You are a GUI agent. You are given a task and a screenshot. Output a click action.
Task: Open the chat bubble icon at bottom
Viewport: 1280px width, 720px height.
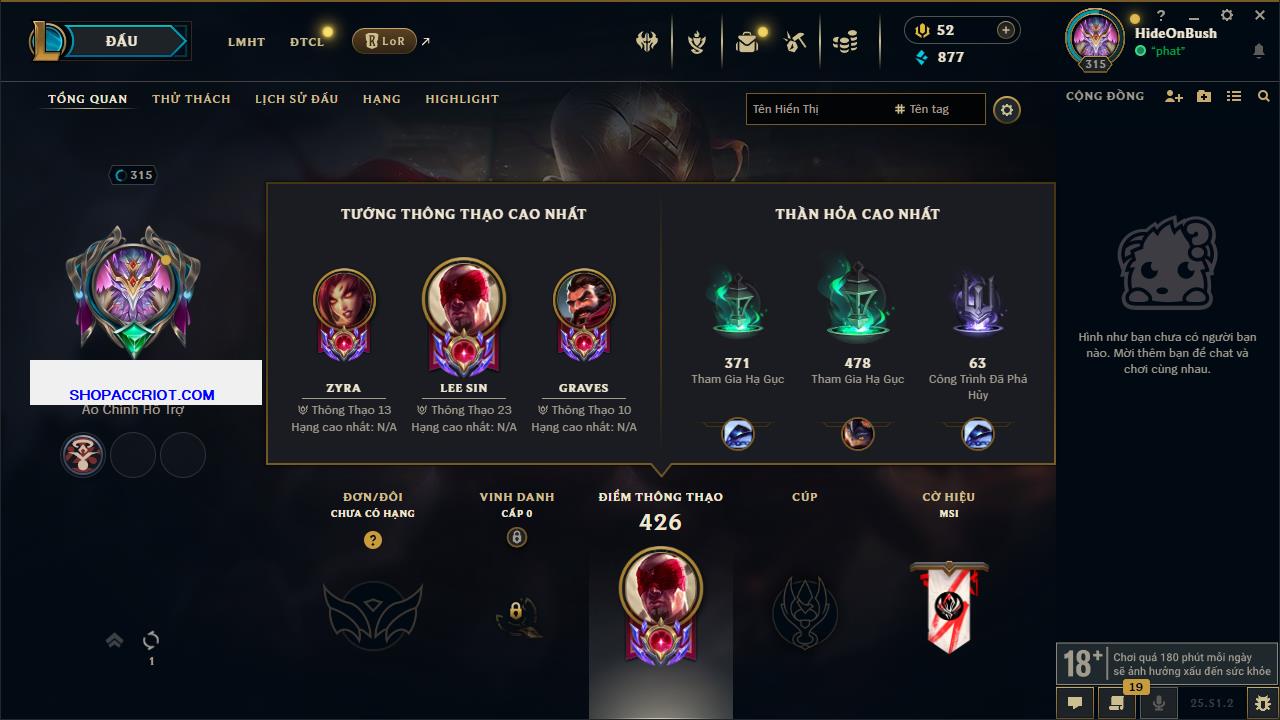point(1075,703)
